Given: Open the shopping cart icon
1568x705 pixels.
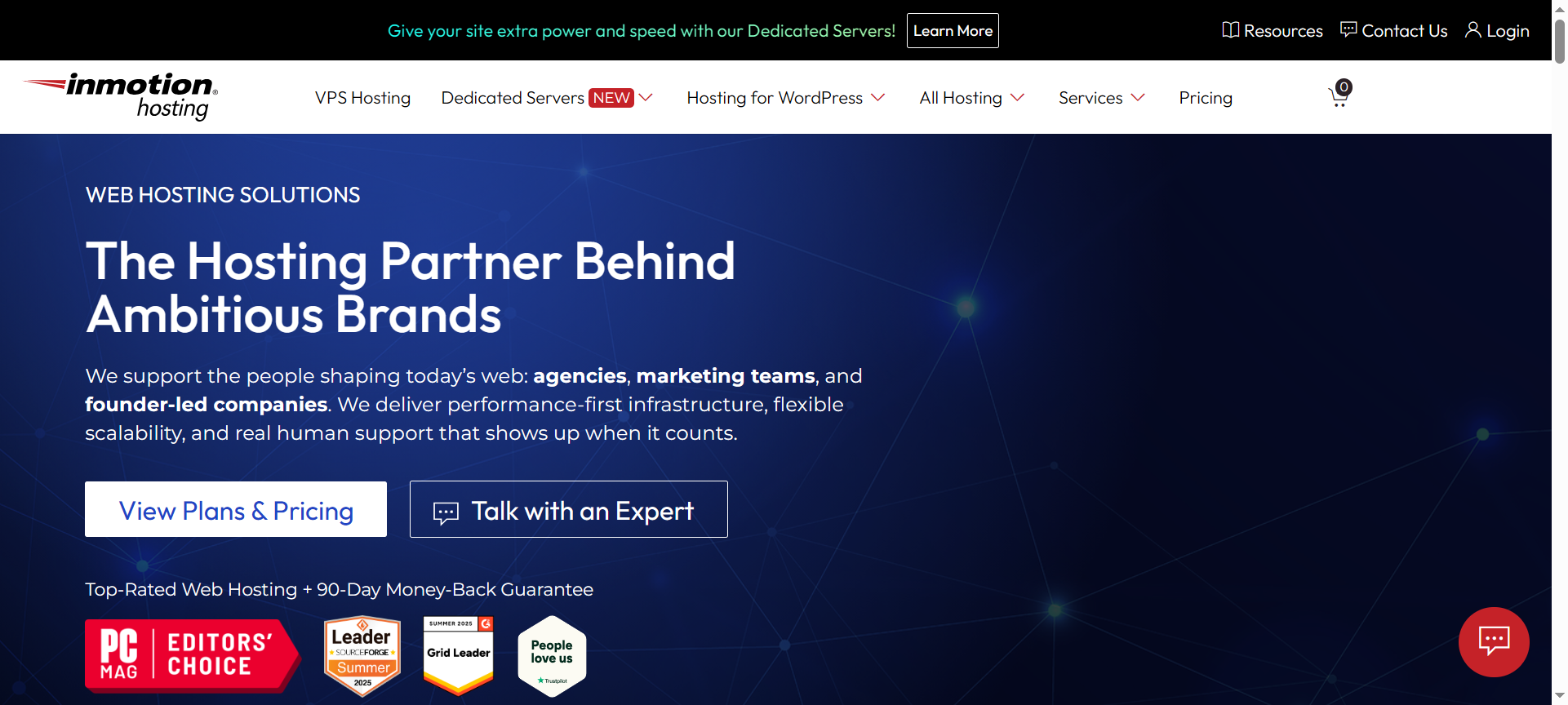Looking at the screenshot, I should (x=1339, y=96).
